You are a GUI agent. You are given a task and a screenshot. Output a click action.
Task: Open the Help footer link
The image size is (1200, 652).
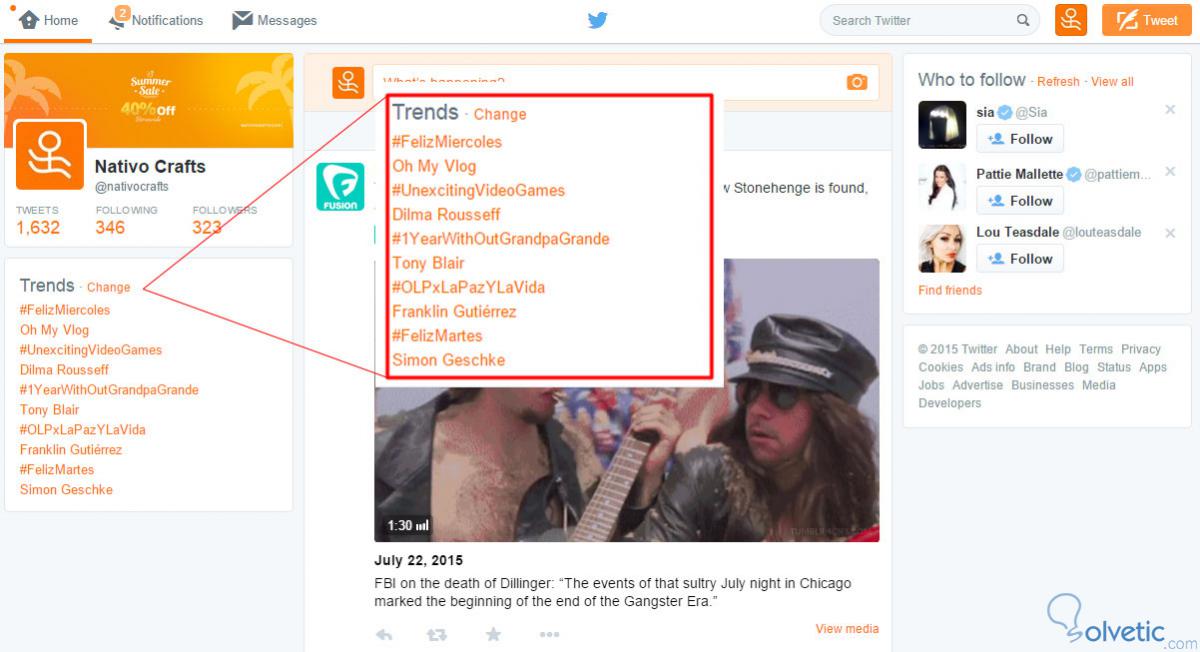pyautogui.click(x=1058, y=350)
